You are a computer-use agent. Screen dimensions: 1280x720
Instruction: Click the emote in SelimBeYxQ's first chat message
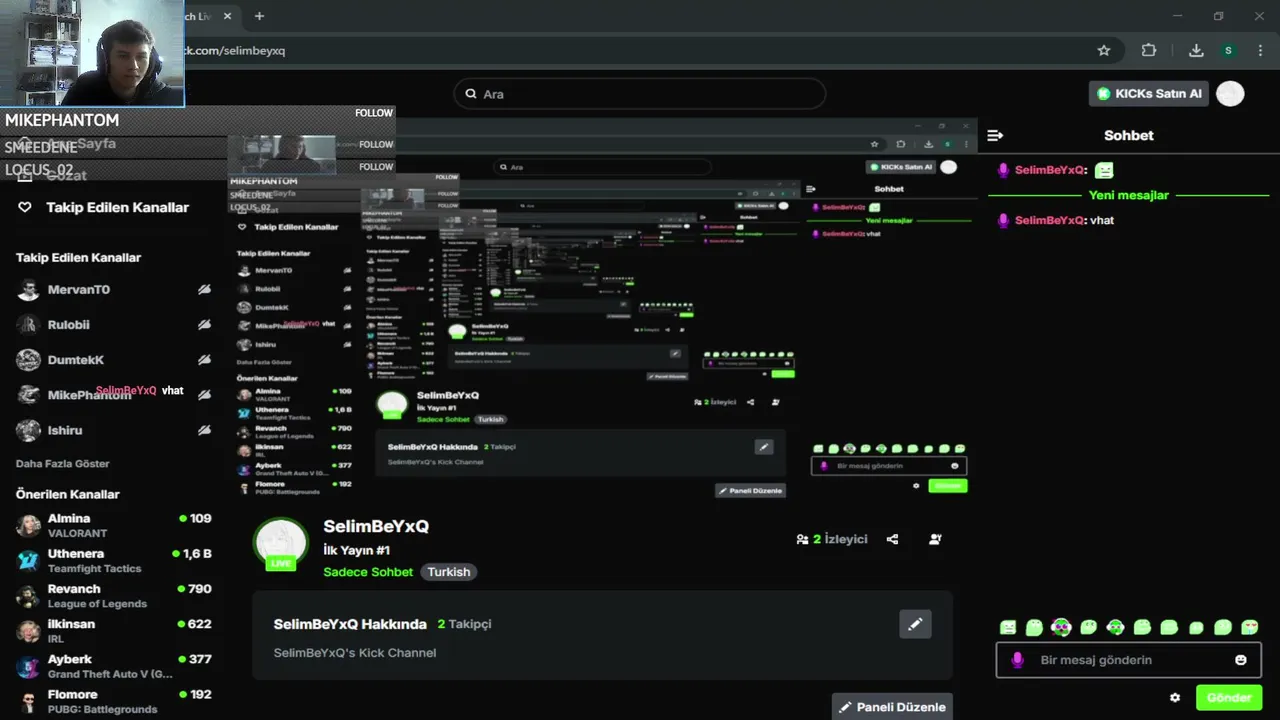click(x=1104, y=170)
